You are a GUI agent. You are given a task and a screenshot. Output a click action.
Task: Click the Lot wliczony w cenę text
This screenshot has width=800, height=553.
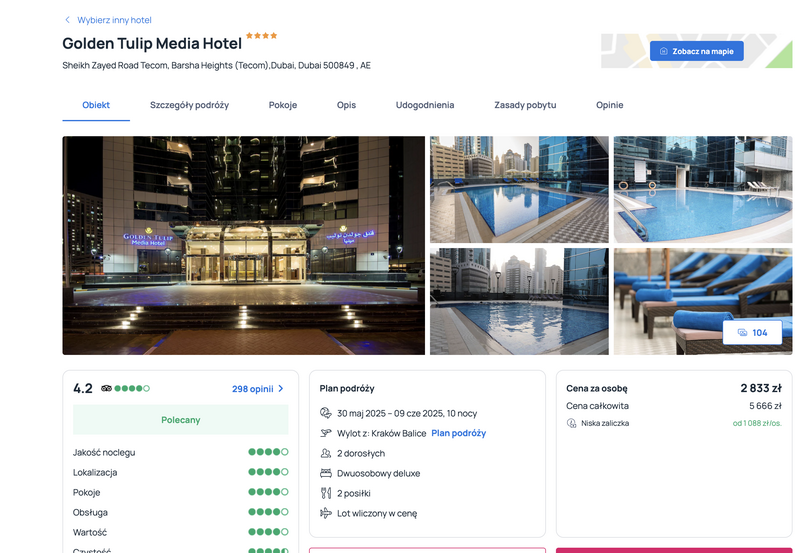(377, 514)
